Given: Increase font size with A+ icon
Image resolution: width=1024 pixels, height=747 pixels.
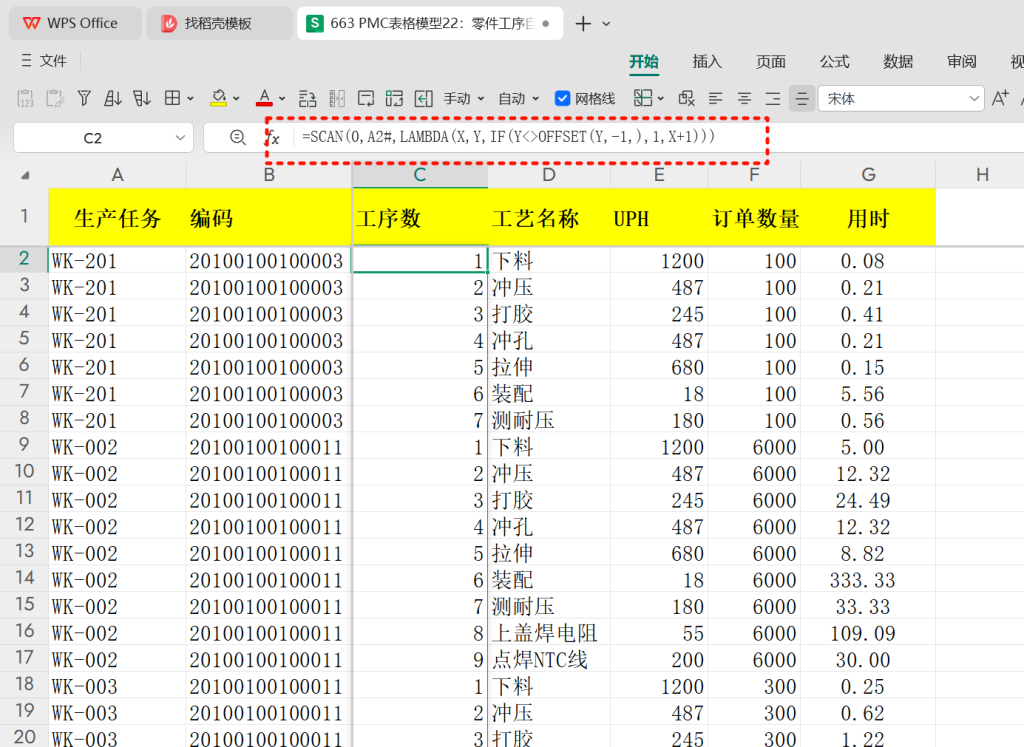Looking at the screenshot, I should coord(1000,99).
